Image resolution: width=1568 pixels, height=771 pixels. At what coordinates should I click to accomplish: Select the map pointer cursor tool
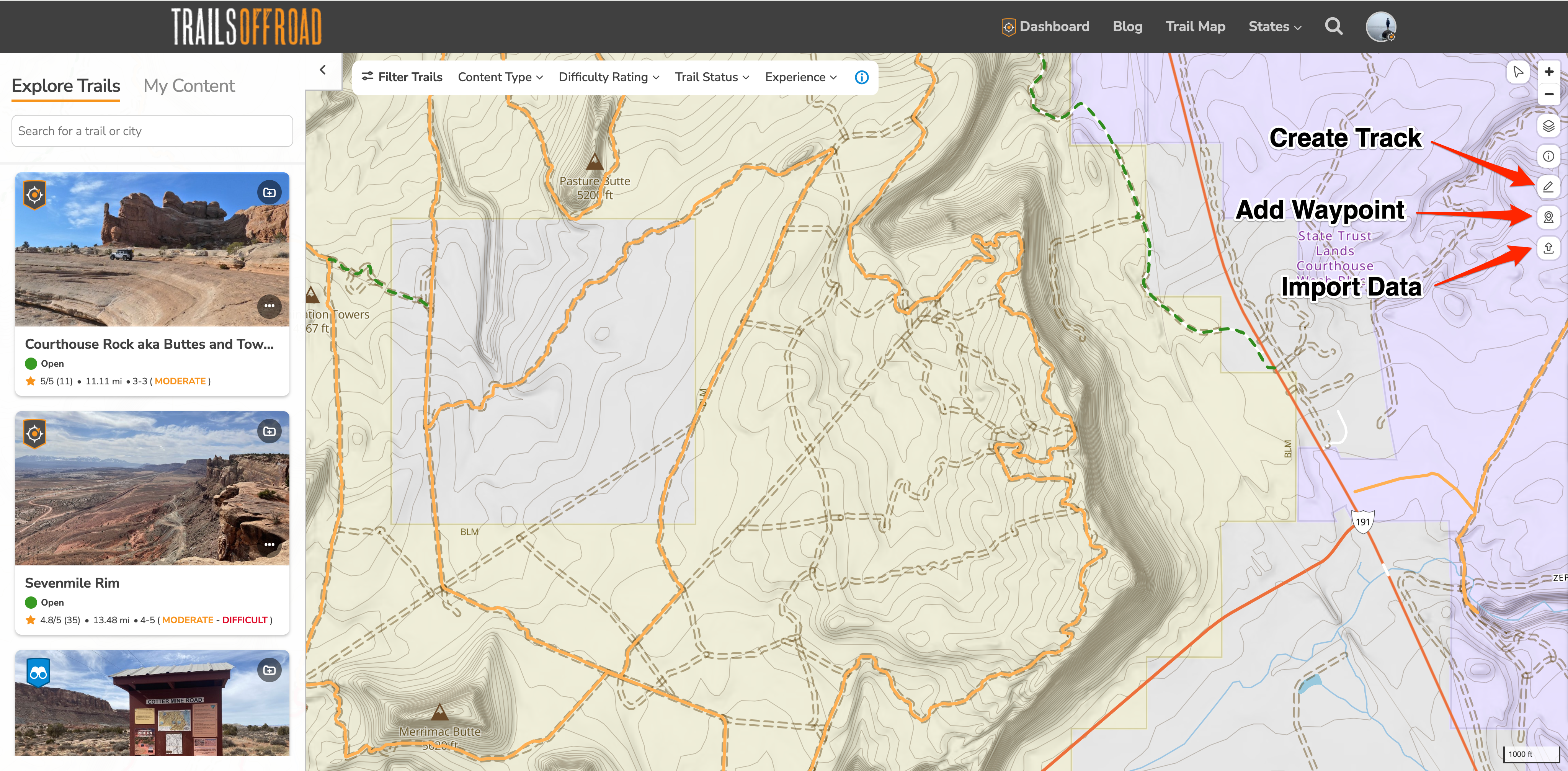[x=1518, y=72]
